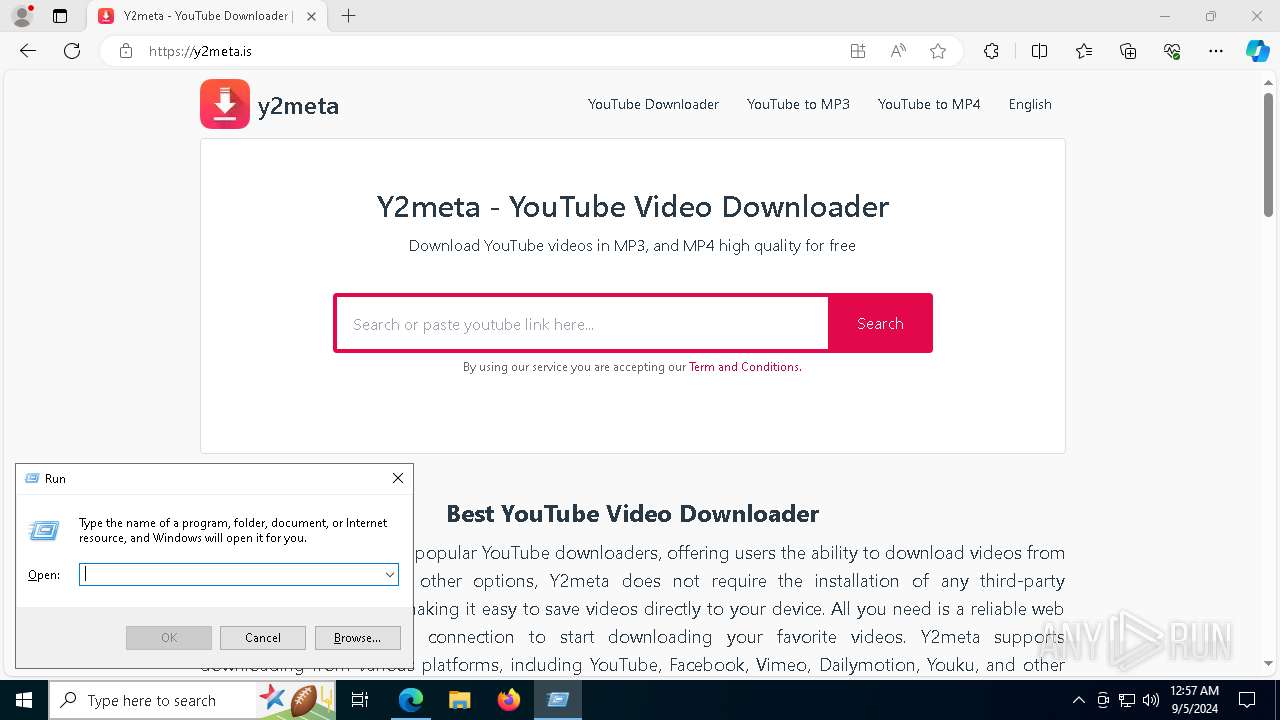This screenshot has height=720, width=1280.
Task: Click the Best YouTube Video Downloader heading
Action: point(633,514)
